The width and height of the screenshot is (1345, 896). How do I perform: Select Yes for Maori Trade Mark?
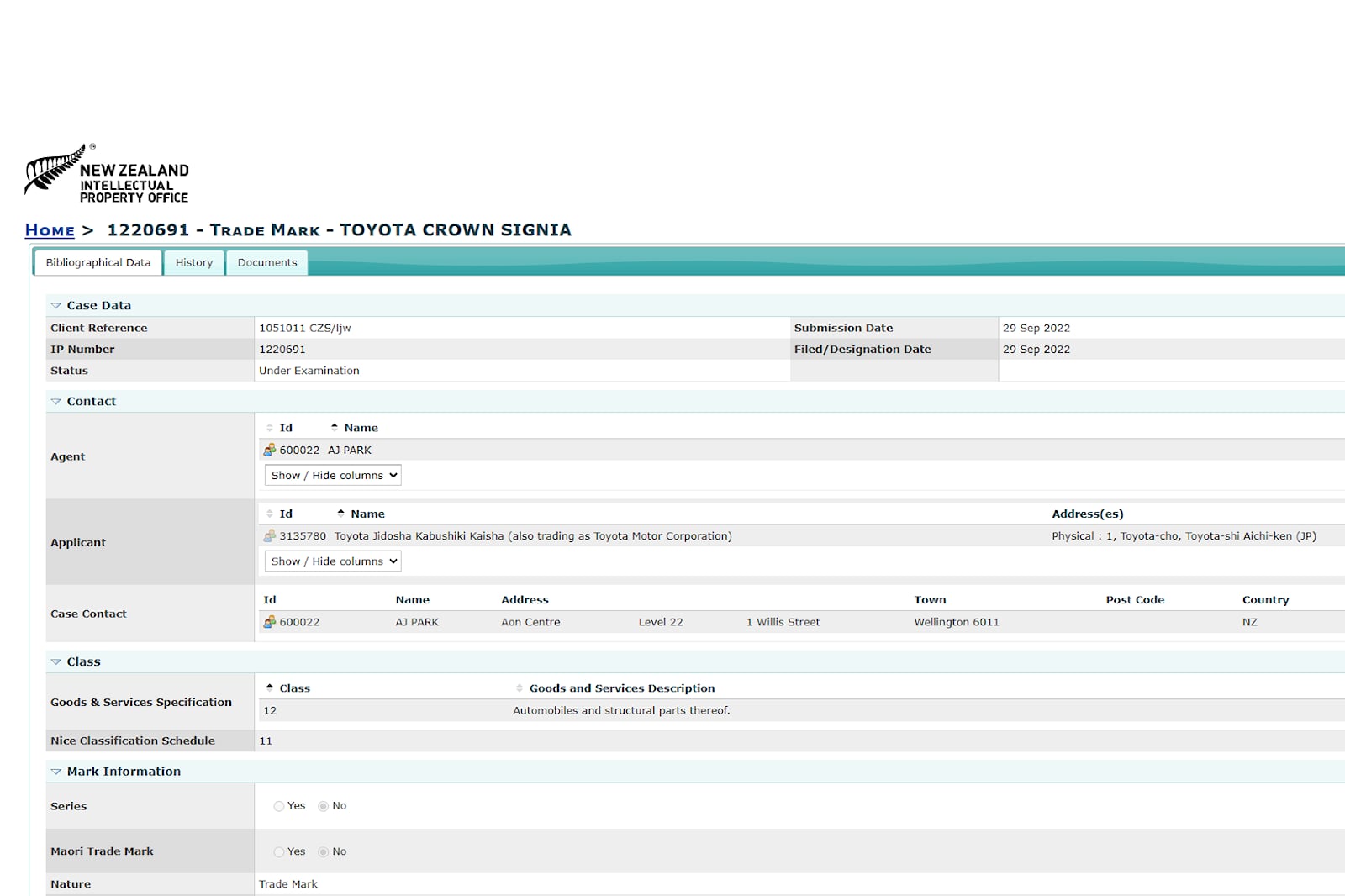[x=279, y=852]
